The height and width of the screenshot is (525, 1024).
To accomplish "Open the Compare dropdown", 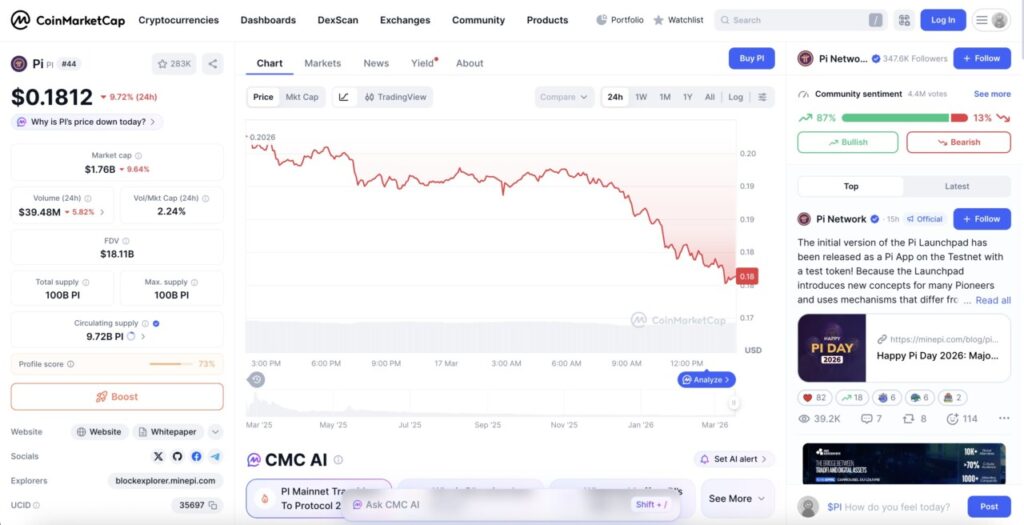I will tap(564, 97).
